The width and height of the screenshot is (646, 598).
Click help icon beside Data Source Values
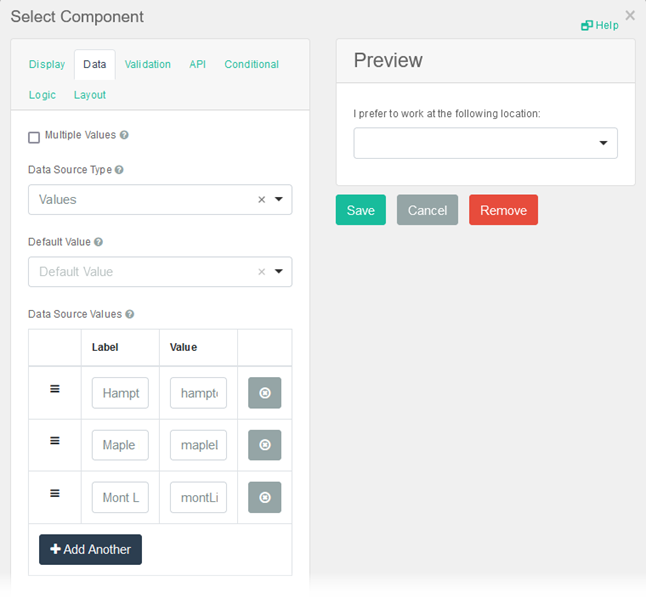[129, 314]
